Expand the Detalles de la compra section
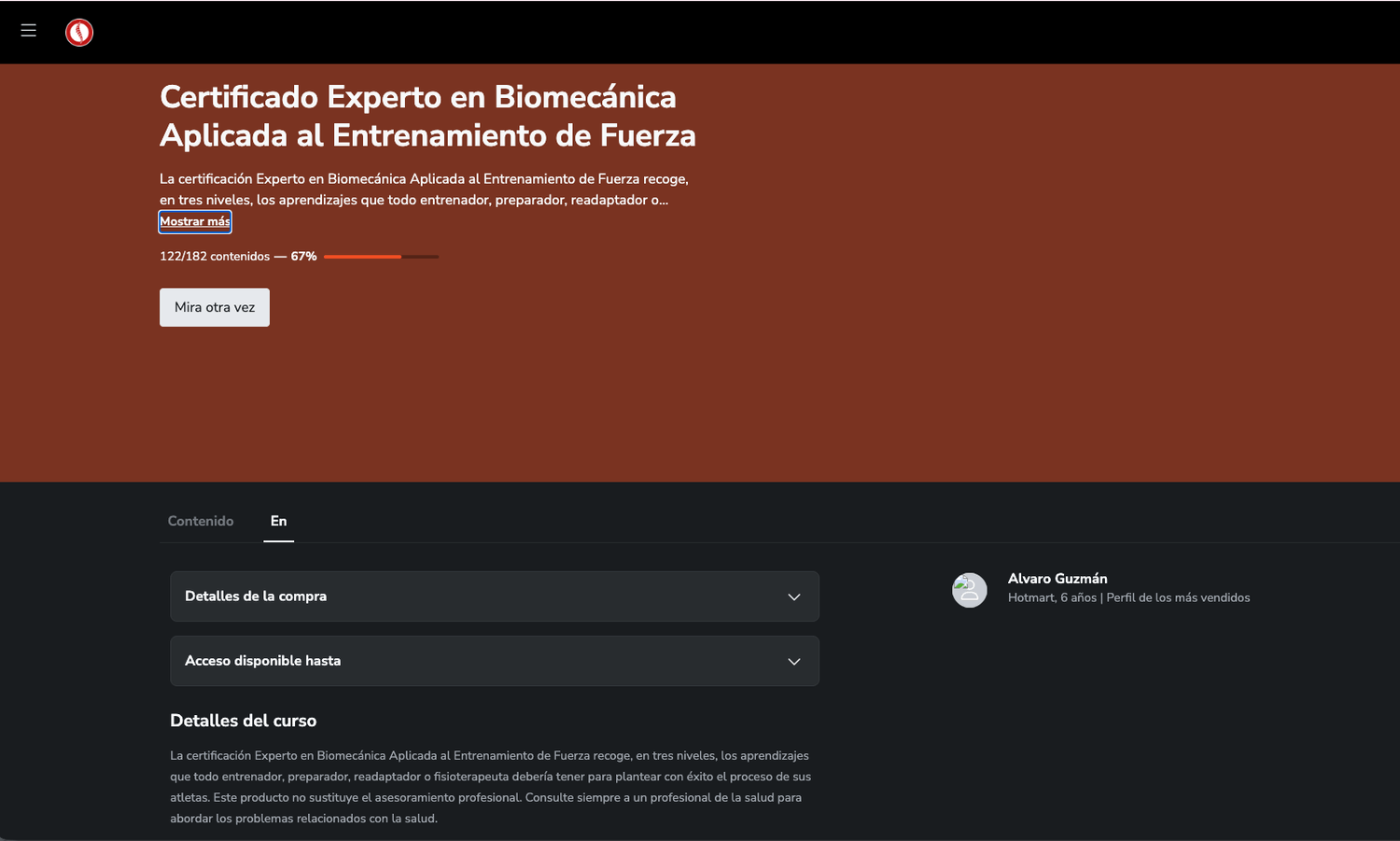The width and height of the screenshot is (1400, 841). pos(495,596)
